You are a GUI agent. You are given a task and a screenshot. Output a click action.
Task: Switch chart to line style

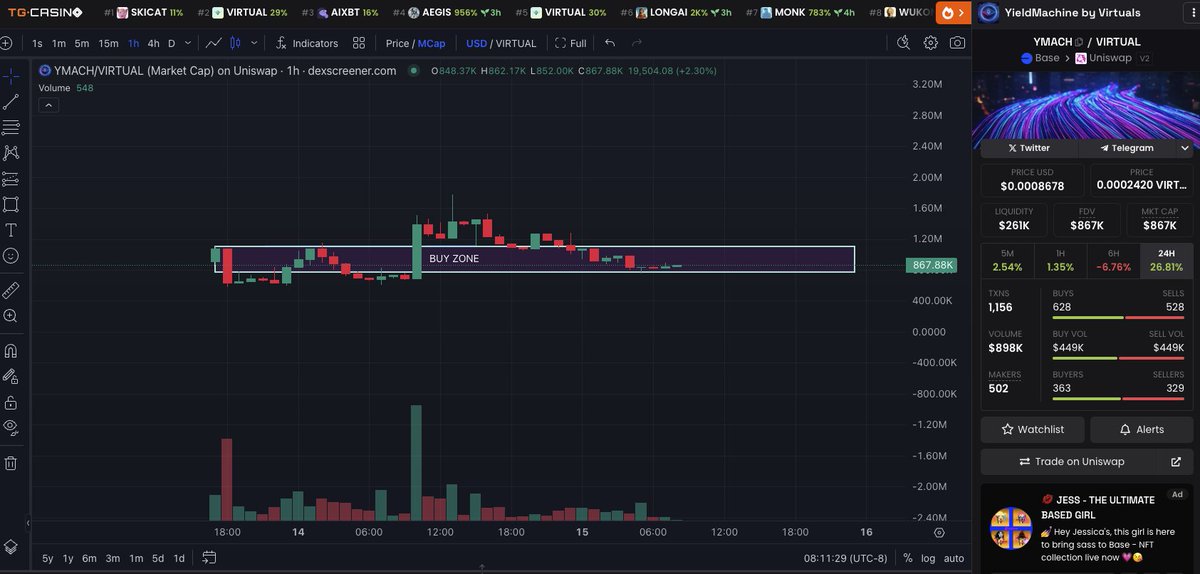[214, 43]
